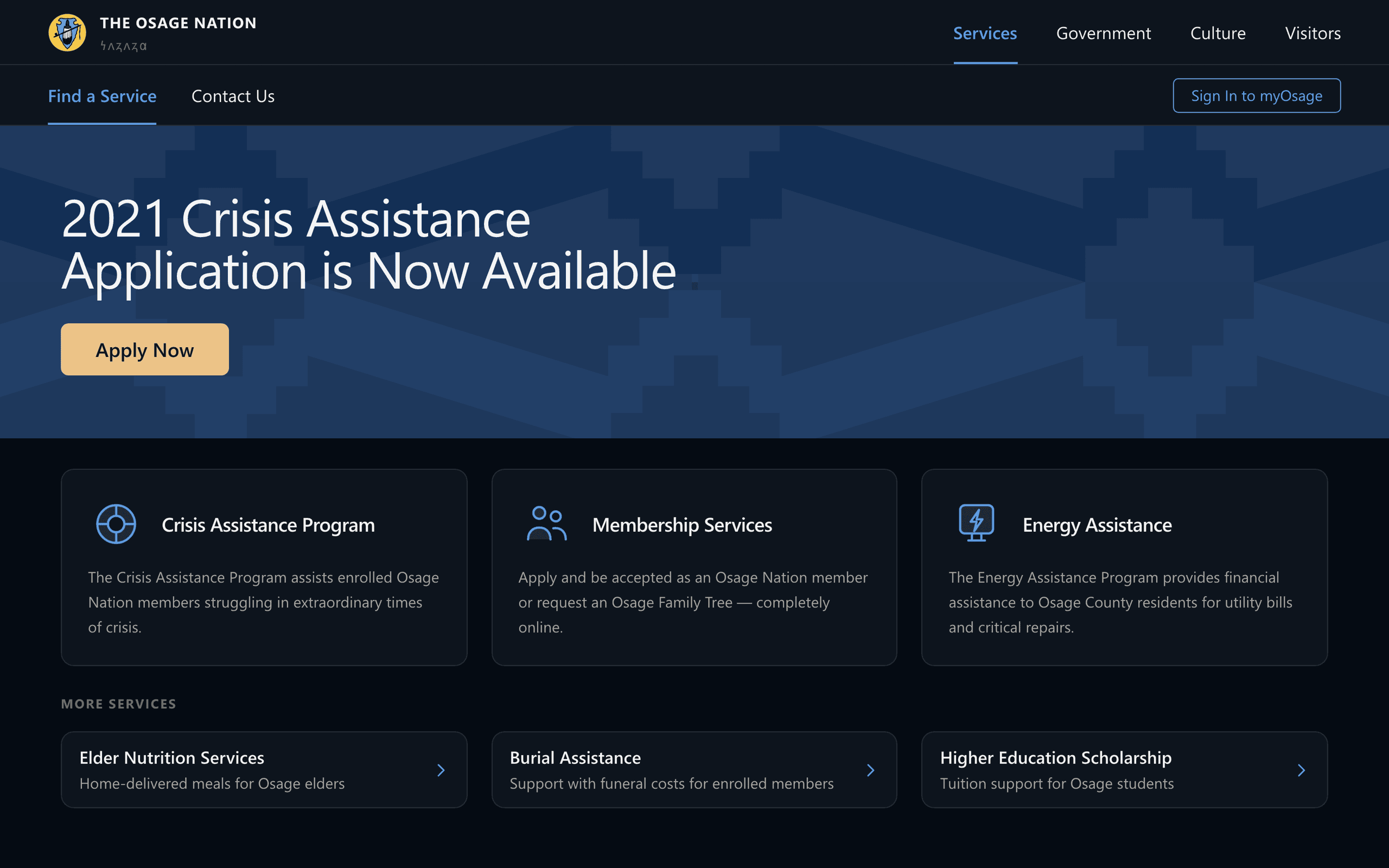Viewport: 1389px width, 868px height.
Task: Open the Services navigation tab
Action: coord(985,33)
